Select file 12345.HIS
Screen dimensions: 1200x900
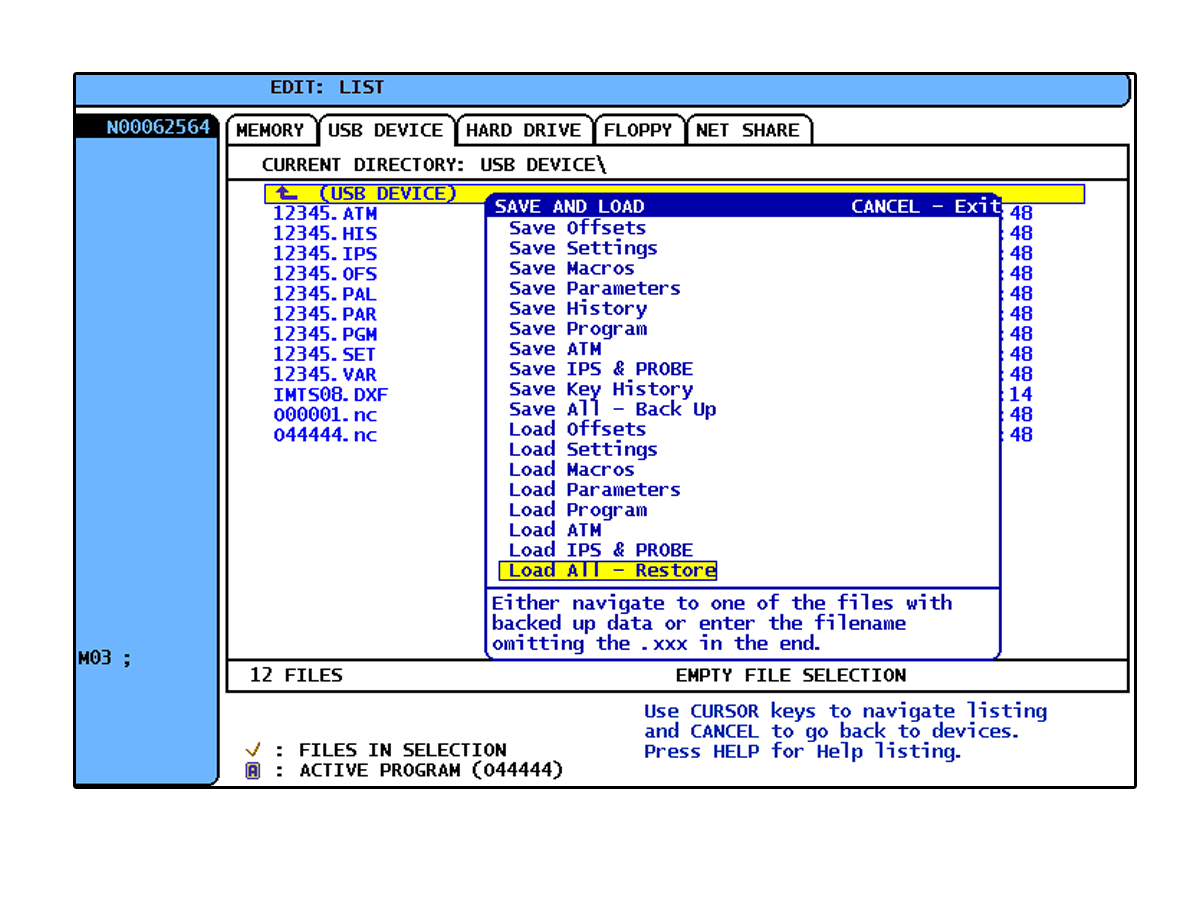[x=325, y=234]
